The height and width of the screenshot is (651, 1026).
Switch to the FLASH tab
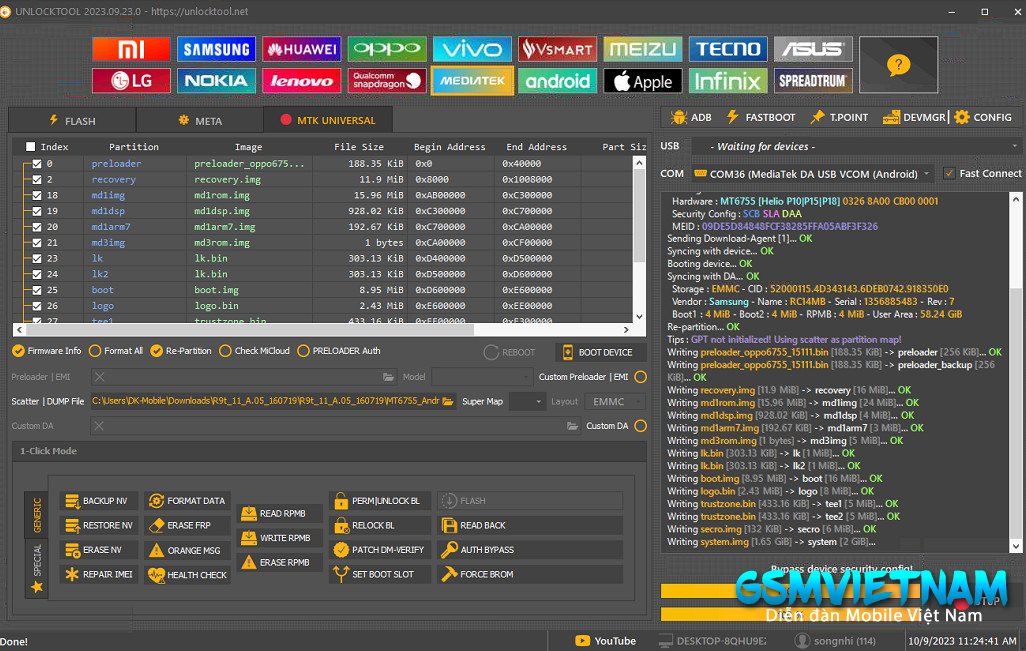[72, 120]
